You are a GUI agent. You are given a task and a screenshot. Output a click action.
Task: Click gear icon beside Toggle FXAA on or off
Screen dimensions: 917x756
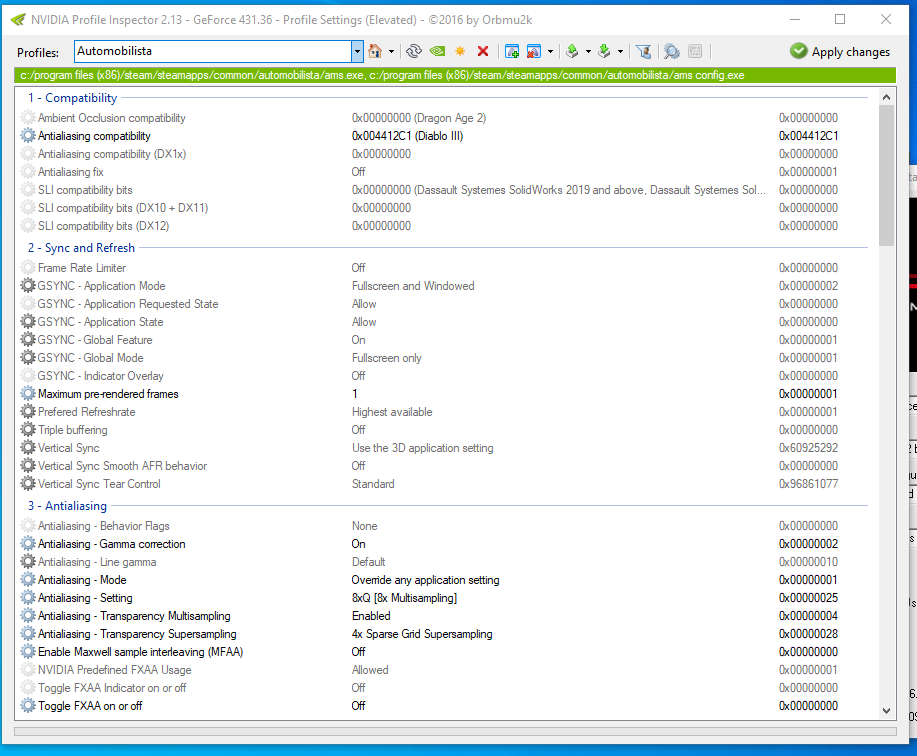point(28,706)
